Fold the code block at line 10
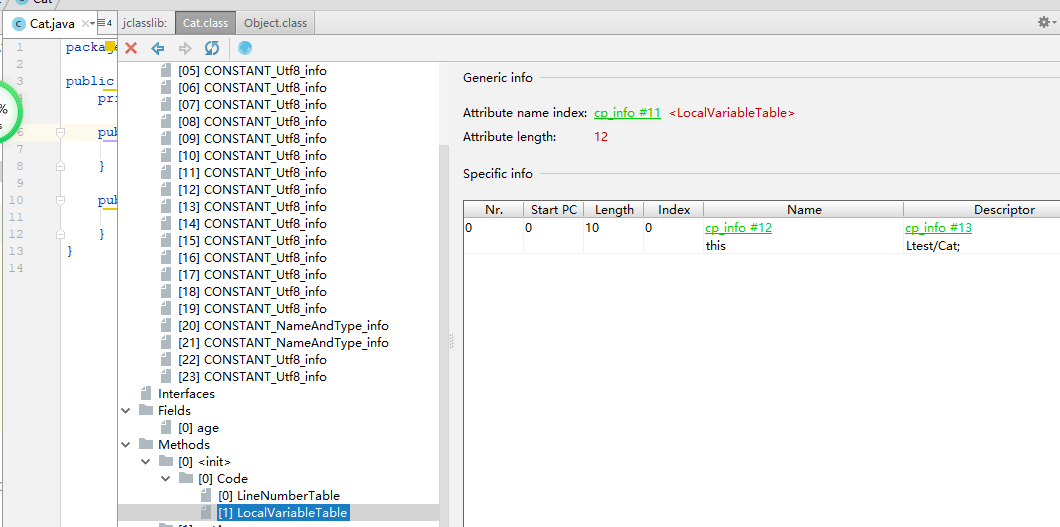The height and width of the screenshot is (527, 1060). point(60,200)
